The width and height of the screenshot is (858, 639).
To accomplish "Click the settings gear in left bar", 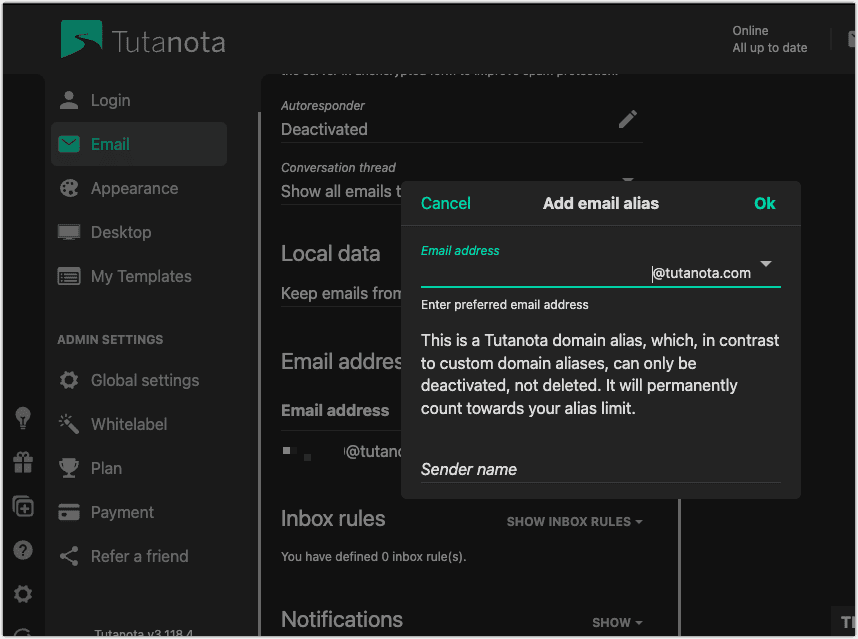I will (23, 594).
